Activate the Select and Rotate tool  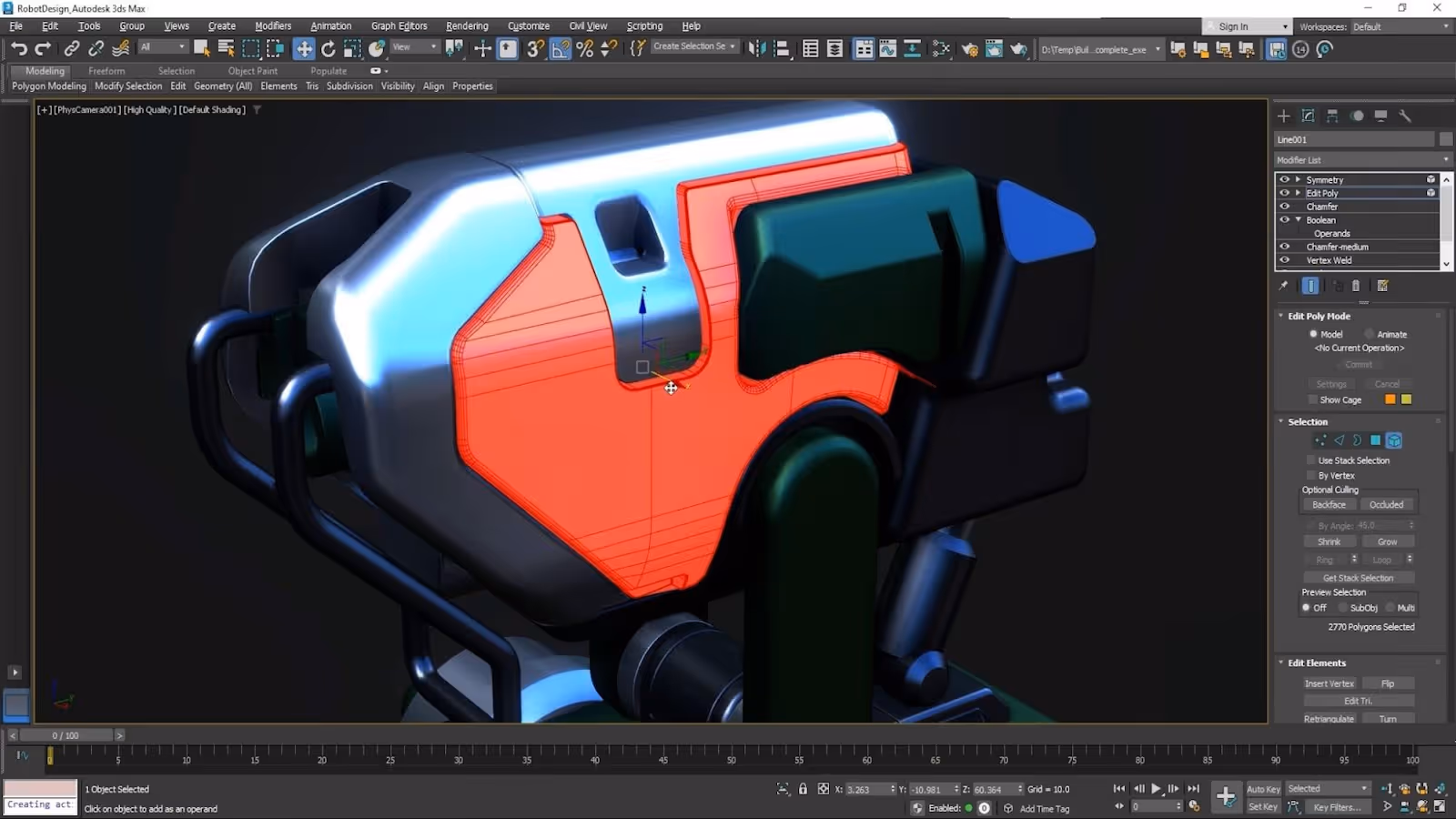329,48
